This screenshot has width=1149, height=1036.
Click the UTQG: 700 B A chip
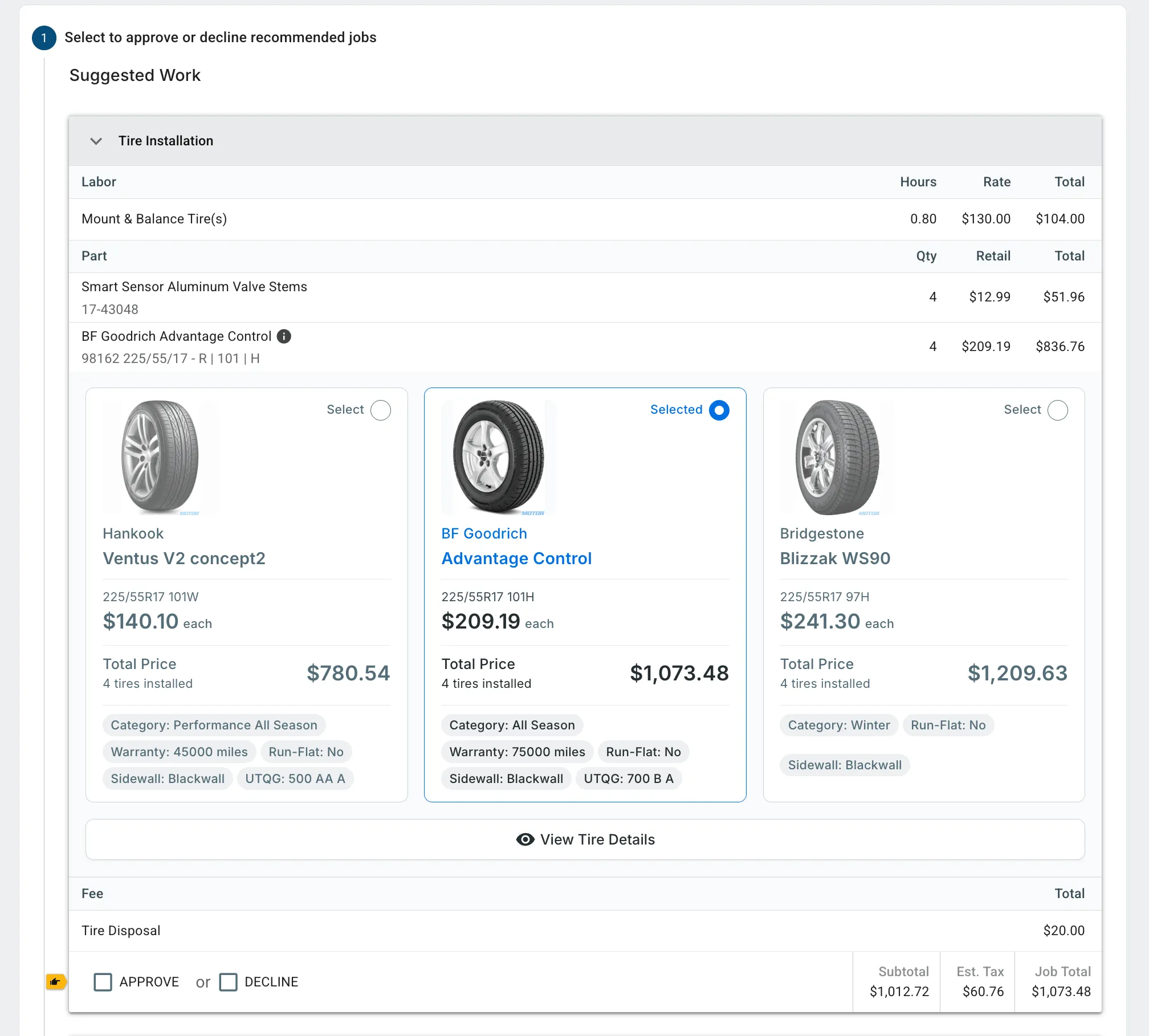629,778
